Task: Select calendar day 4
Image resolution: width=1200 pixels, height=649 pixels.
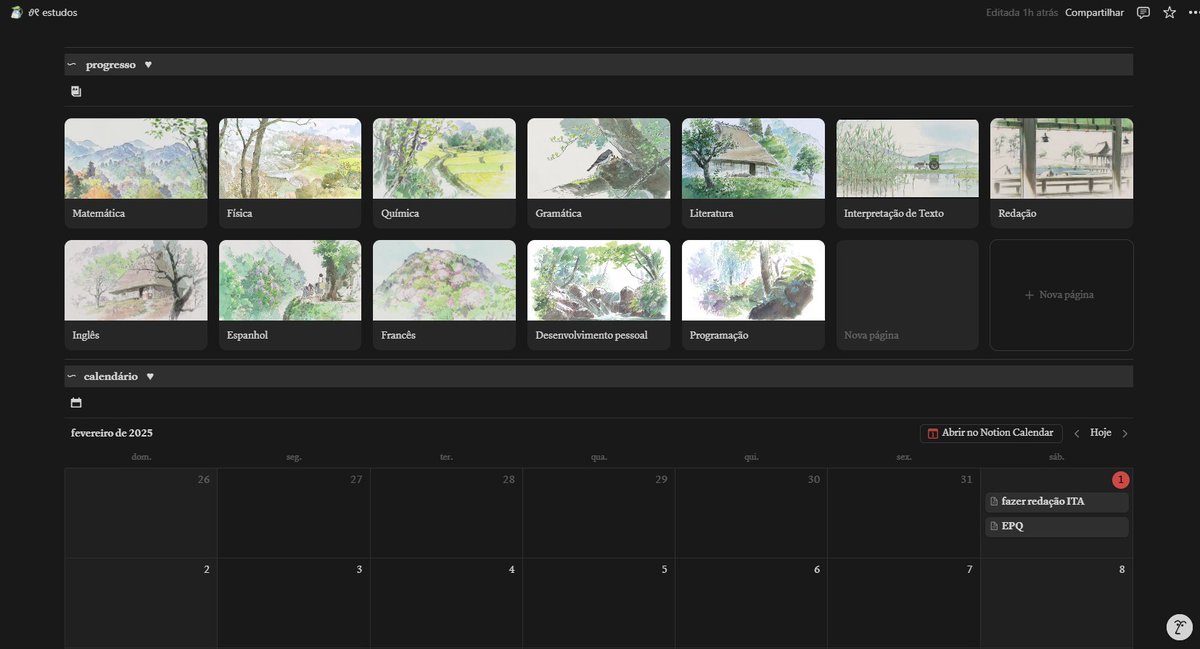Action: tap(446, 603)
